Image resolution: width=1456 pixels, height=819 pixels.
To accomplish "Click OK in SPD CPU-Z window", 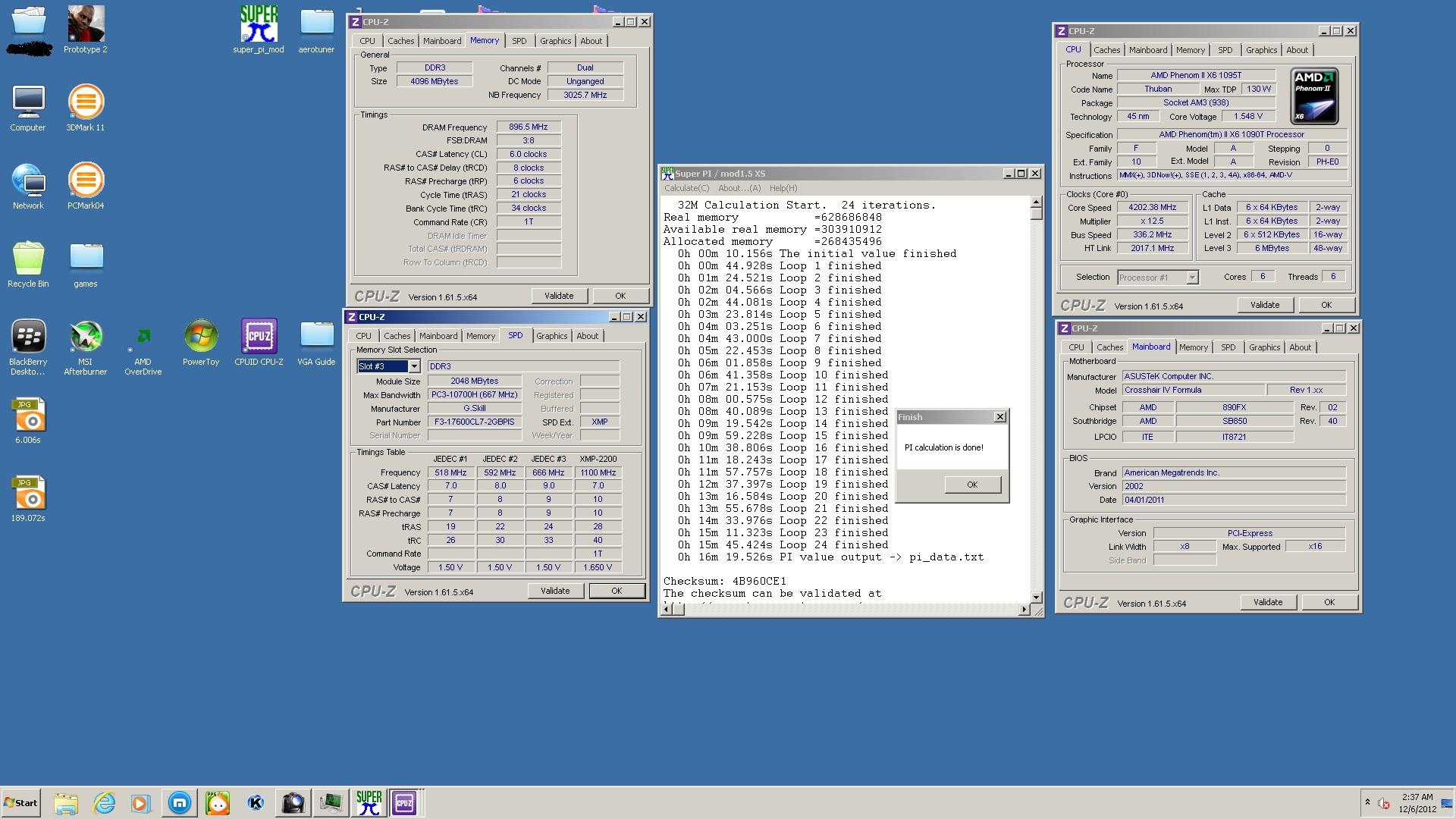I will 617,591.
